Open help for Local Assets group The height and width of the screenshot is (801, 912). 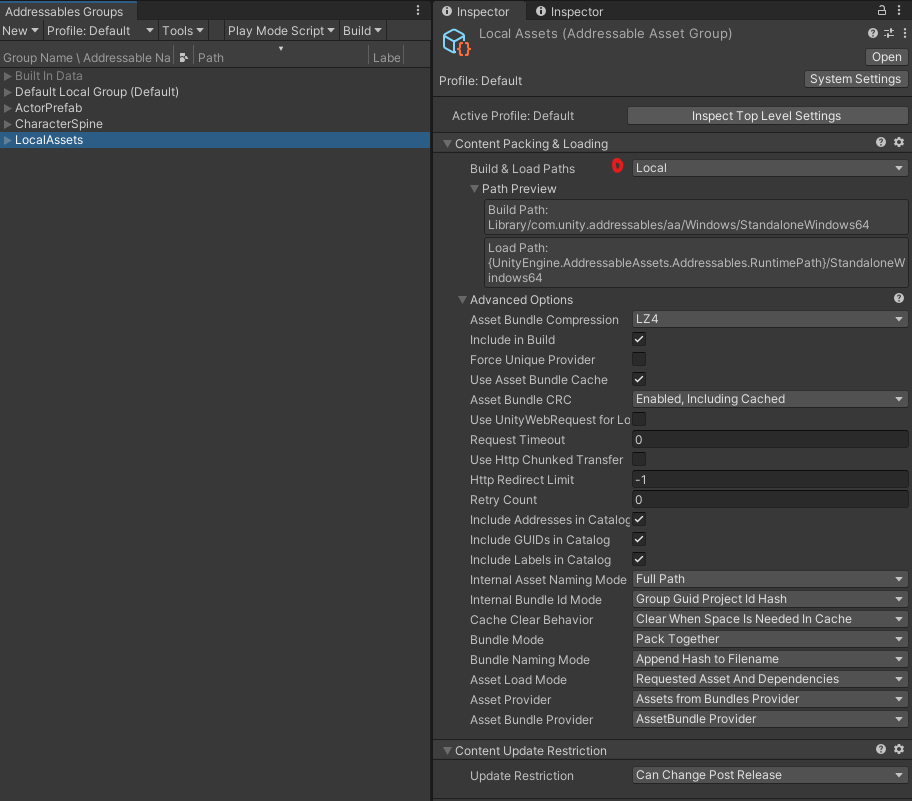point(872,34)
